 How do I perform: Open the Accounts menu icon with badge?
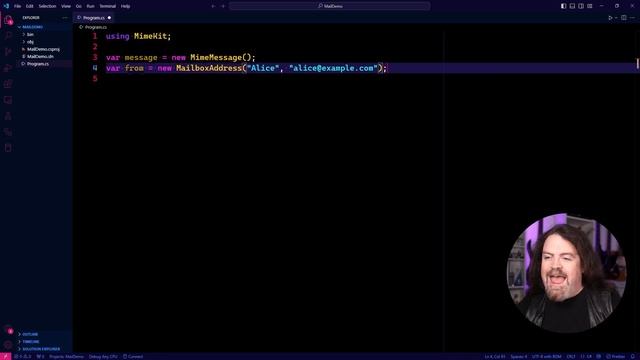(x=8, y=329)
